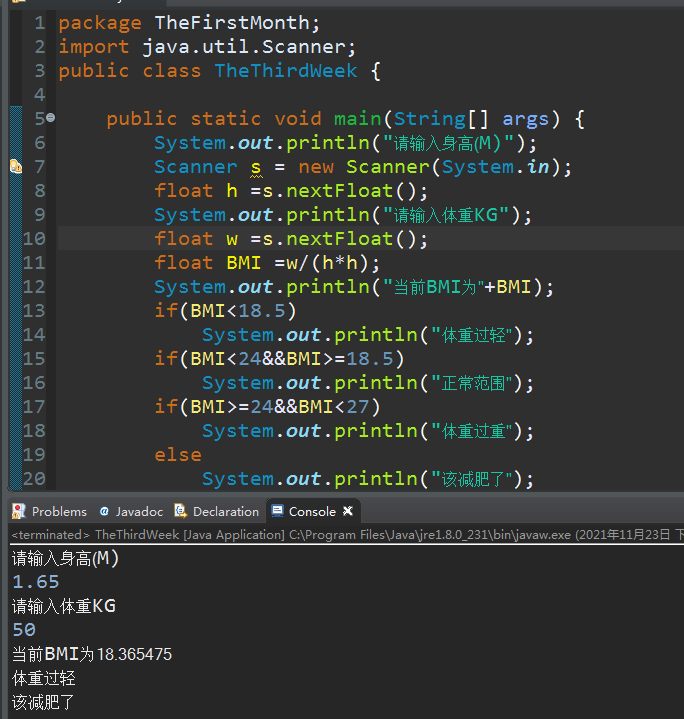Click console prompt 请输入体重KG

(64, 606)
